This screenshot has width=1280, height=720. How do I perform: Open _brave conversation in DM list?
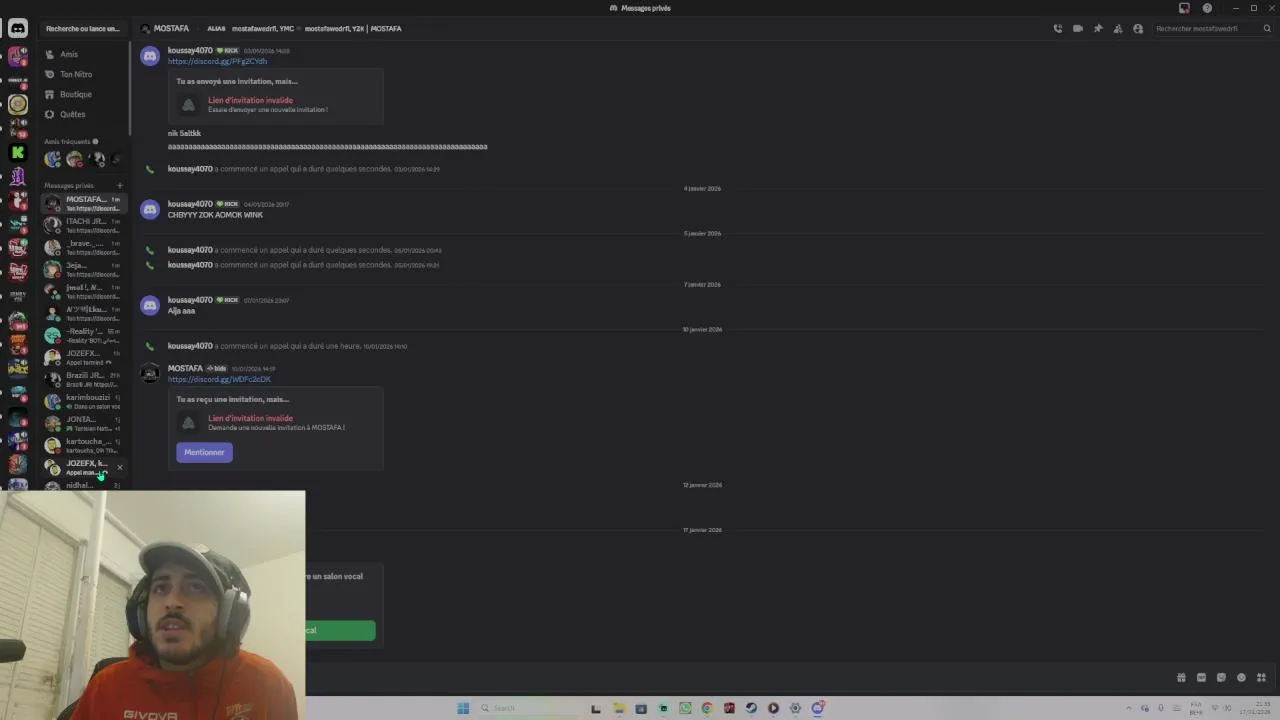tap(85, 247)
